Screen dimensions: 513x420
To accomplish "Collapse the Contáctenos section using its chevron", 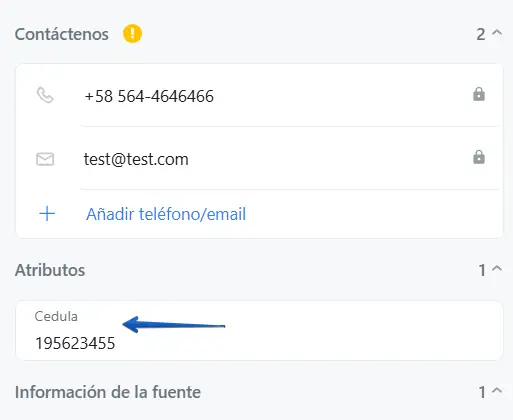I will point(497,33).
